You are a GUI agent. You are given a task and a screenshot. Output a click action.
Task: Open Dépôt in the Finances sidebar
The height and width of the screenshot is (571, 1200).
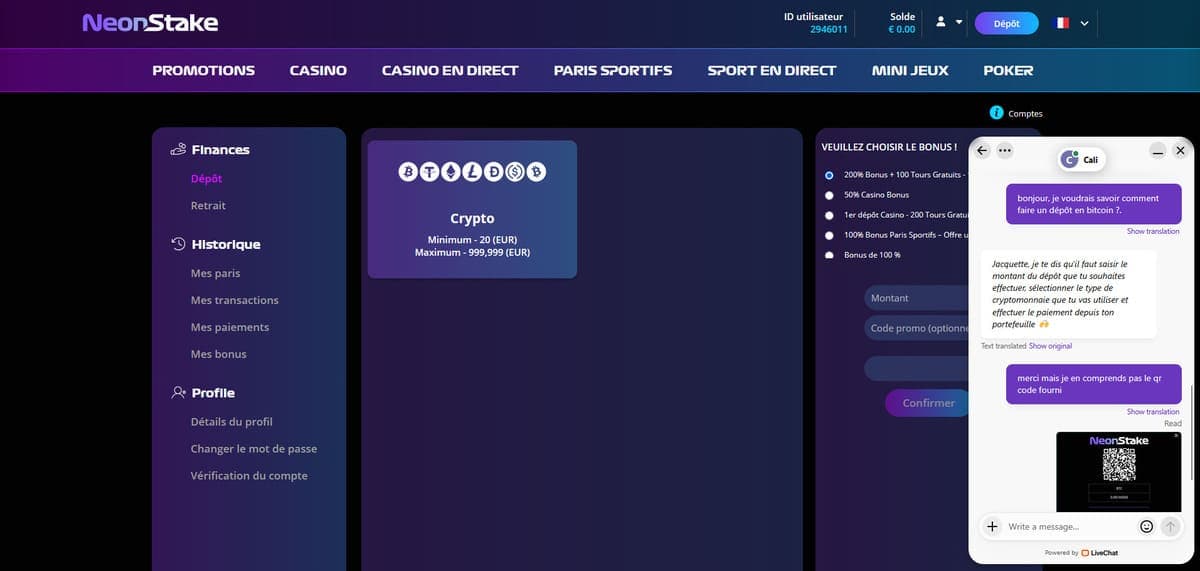[206, 179]
